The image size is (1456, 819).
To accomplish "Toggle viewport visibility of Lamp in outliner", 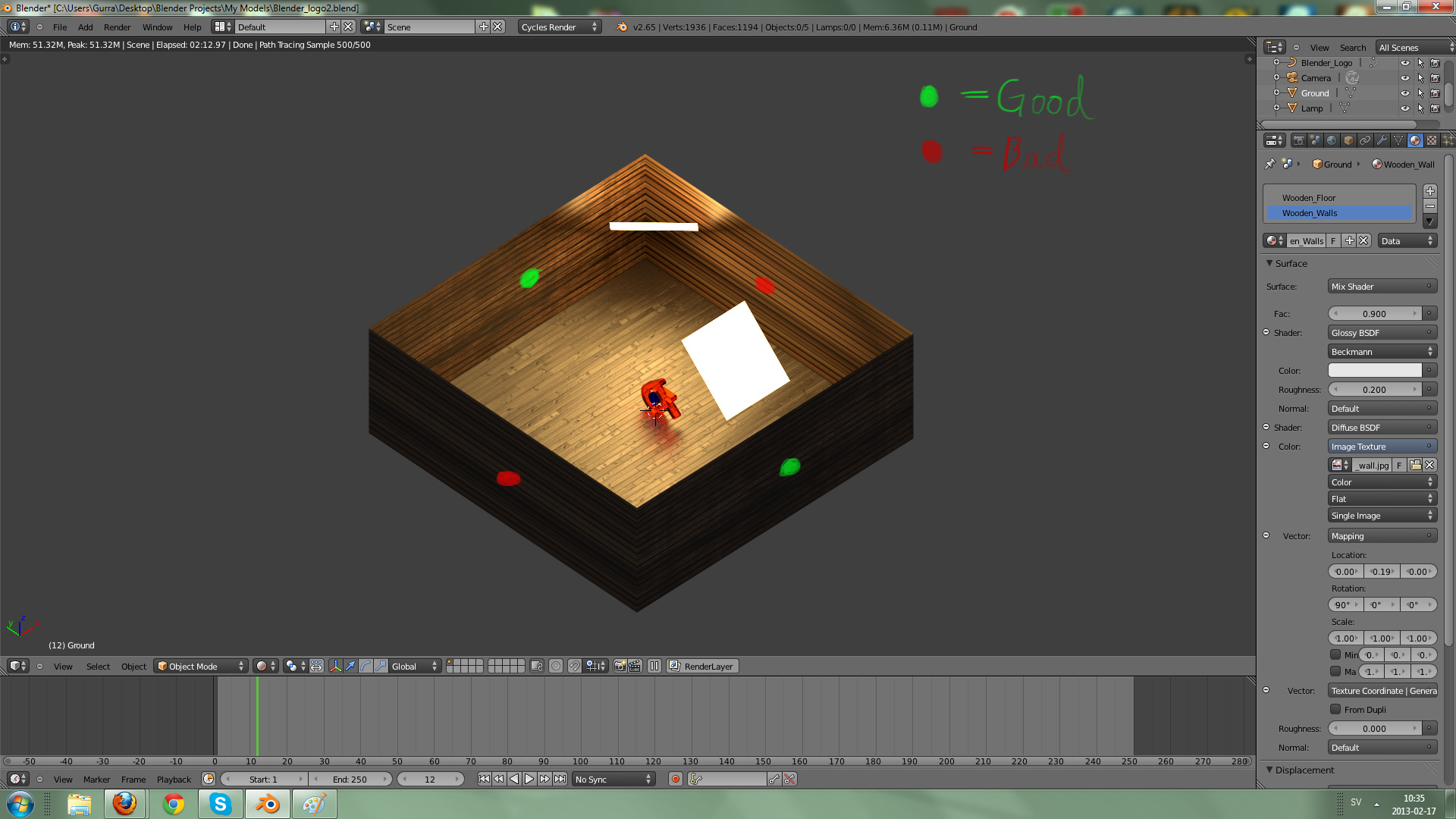I will [x=1404, y=108].
